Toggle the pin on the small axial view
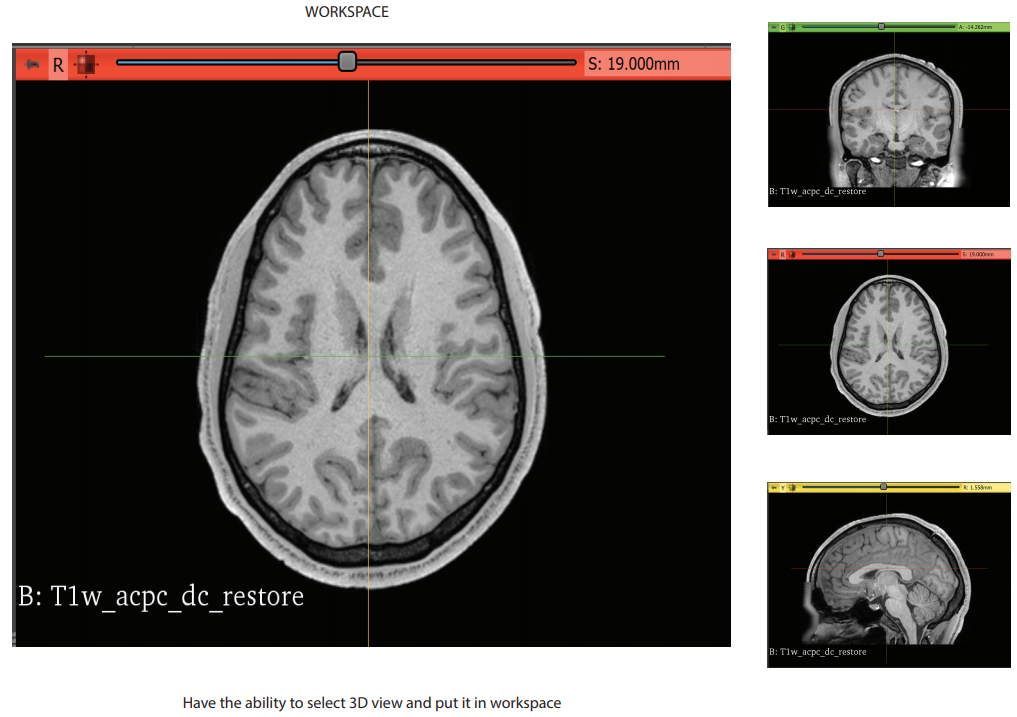Viewport: 1017px width, 717px height. click(x=774, y=255)
